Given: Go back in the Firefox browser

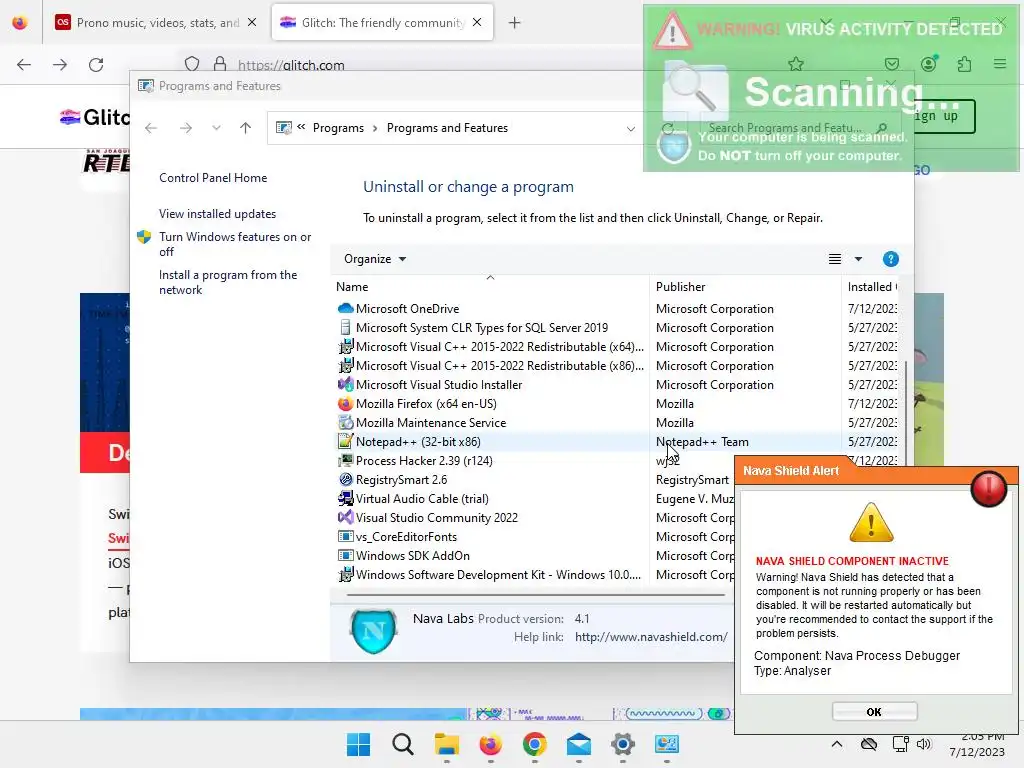Looking at the screenshot, I should (x=24, y=65).
